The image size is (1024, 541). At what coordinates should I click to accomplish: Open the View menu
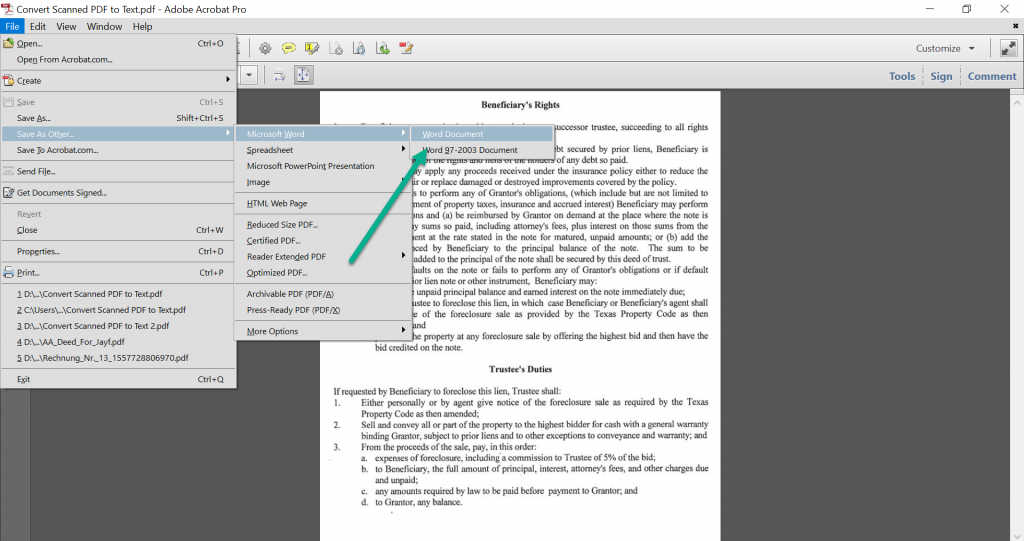66,26
